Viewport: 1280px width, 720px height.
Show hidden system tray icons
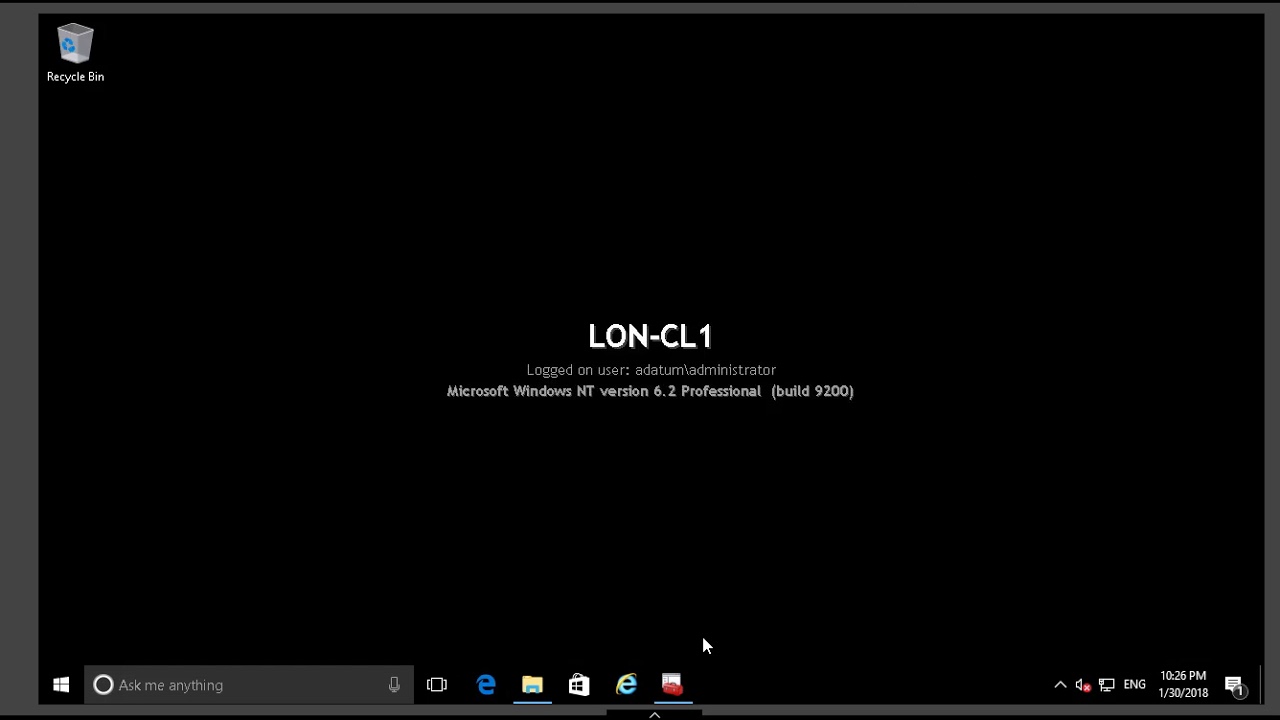click(1060, 685)
